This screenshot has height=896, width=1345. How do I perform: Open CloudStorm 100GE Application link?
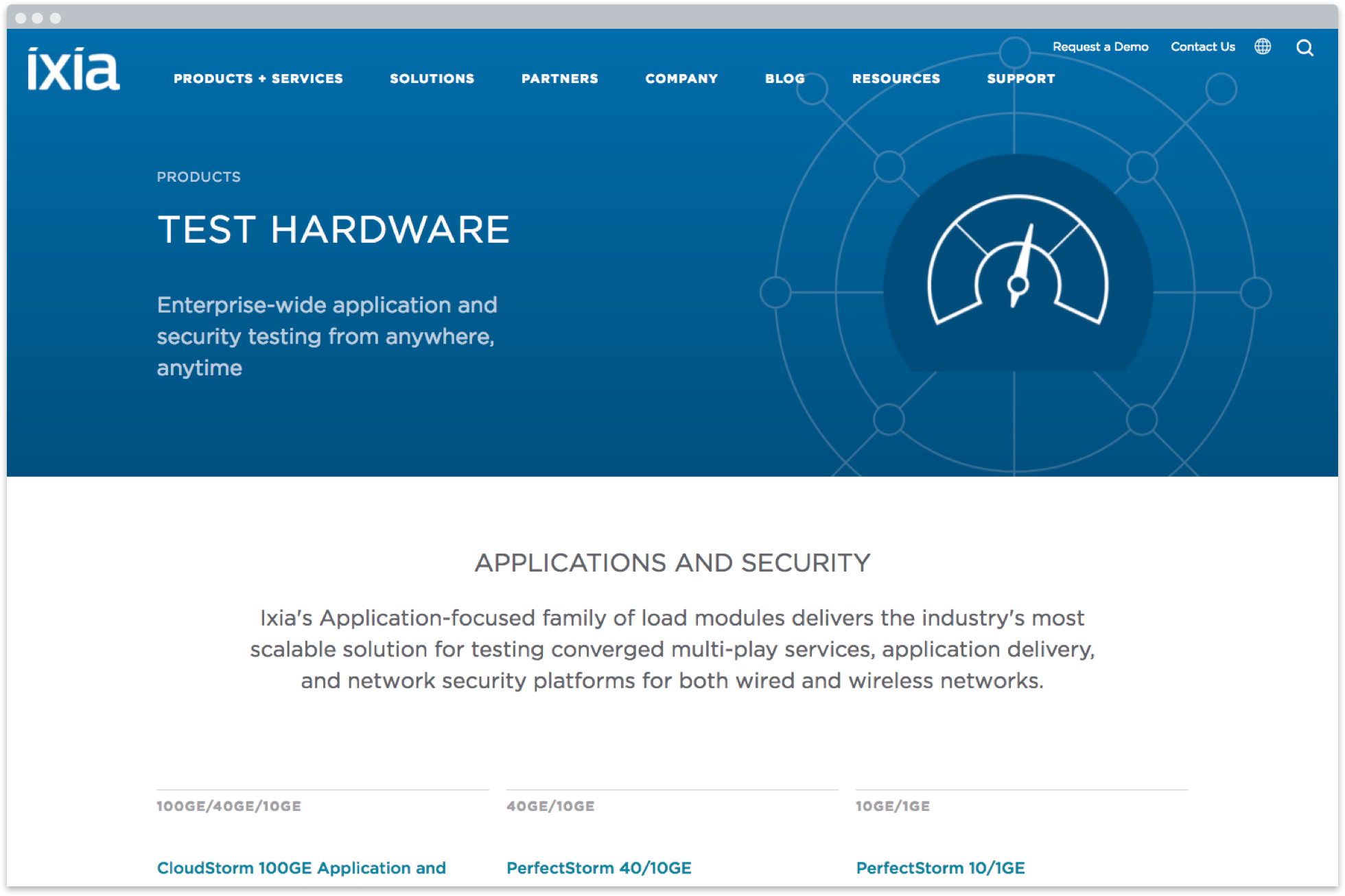point(301,868)
